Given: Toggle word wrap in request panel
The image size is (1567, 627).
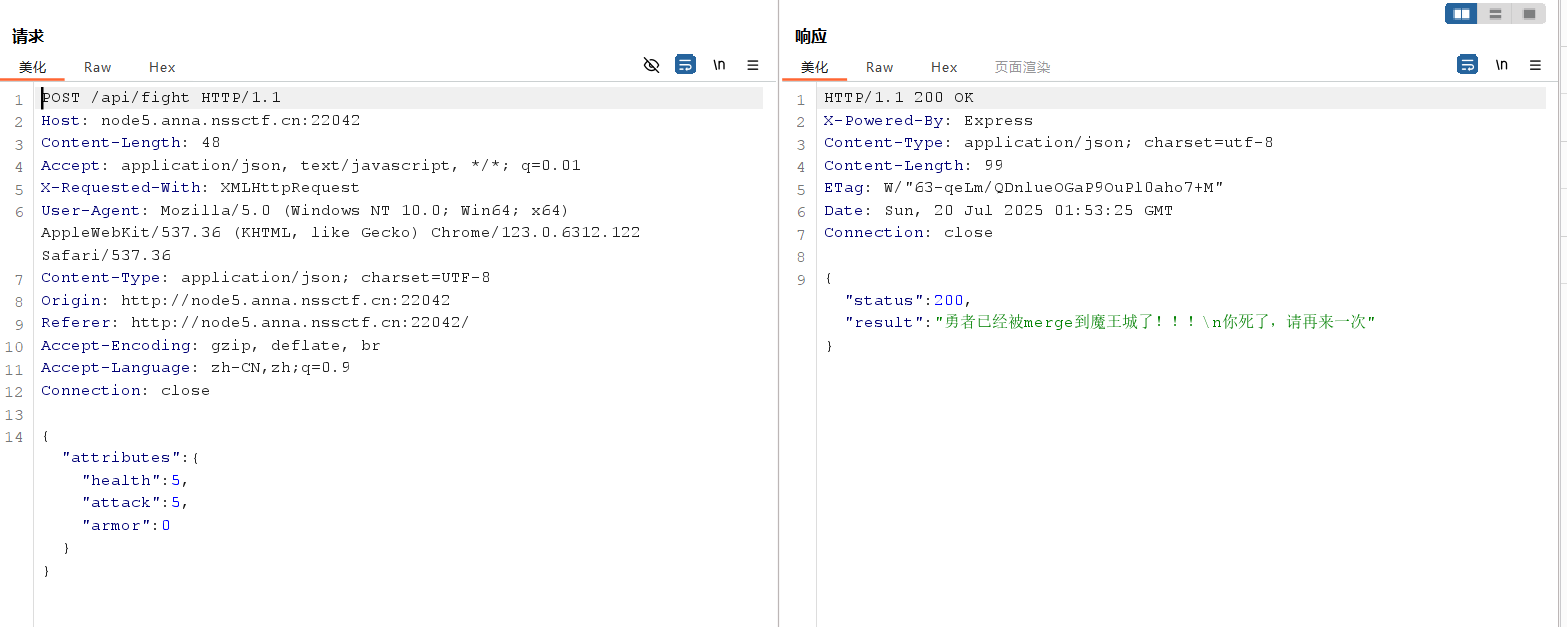Looking at the screenshot, I should point(685,65).
